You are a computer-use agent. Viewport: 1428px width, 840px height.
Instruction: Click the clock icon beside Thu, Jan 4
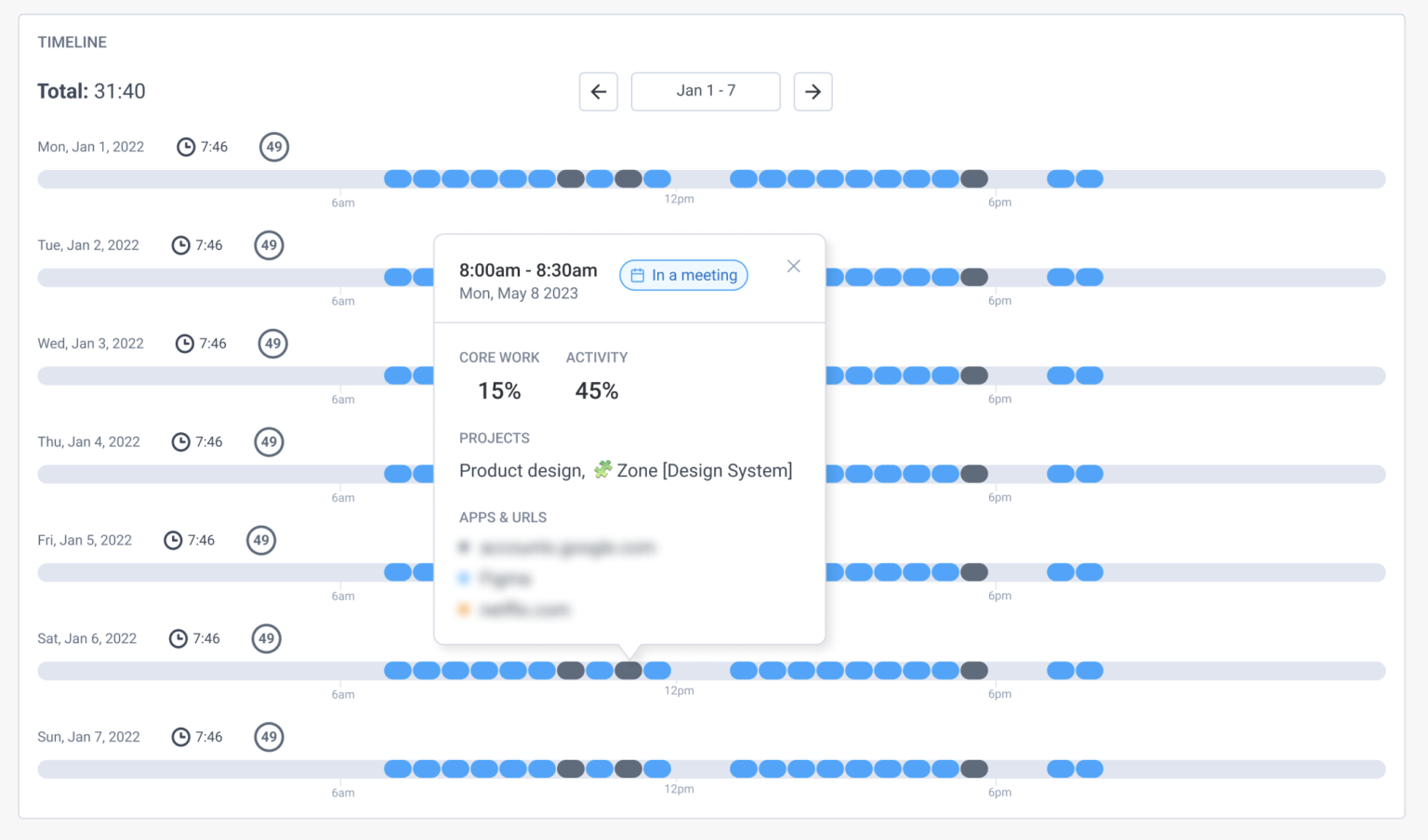pyautogui.click(x=179, y=441)
